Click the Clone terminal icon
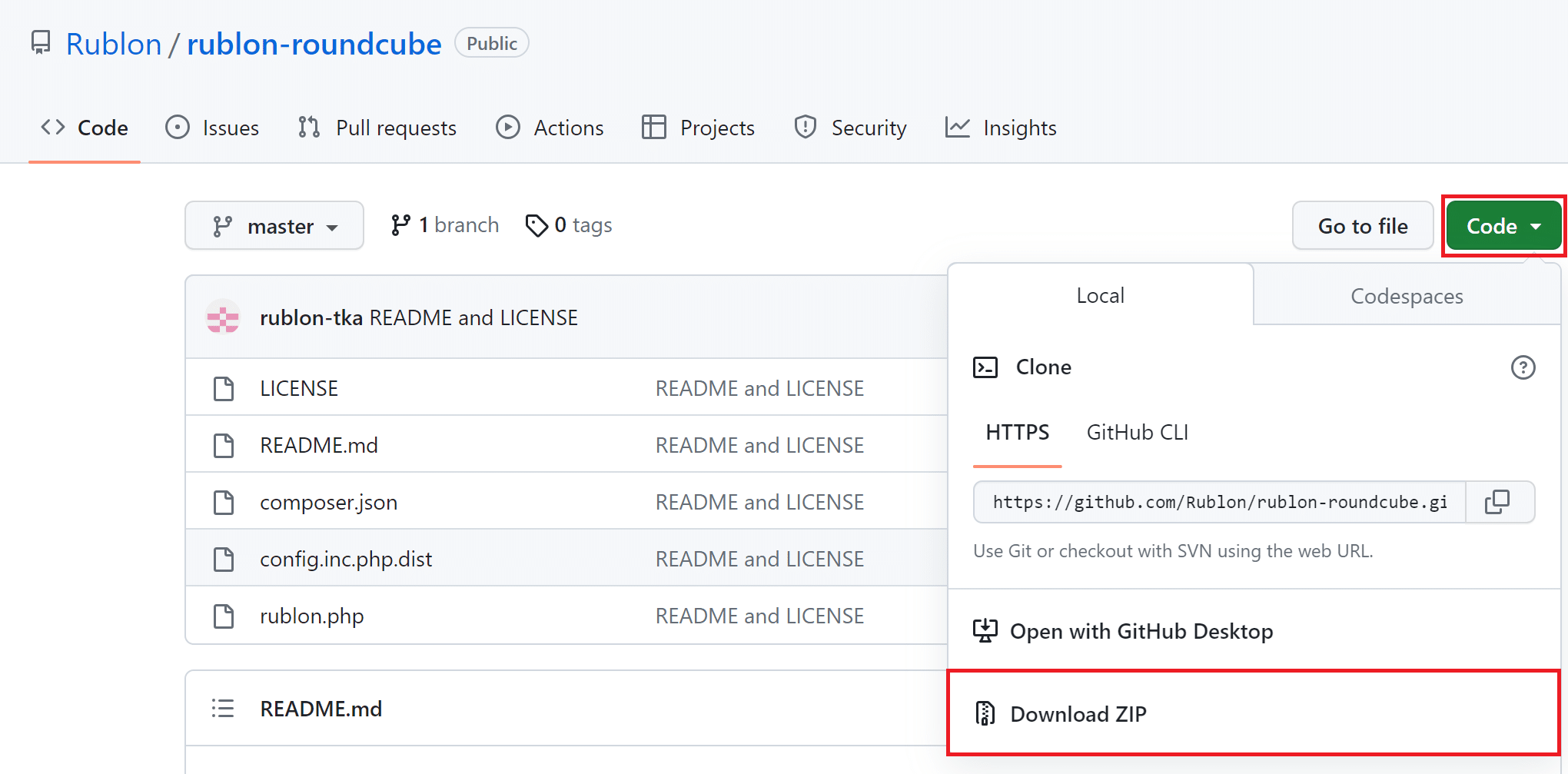 [x=985, y=367]
